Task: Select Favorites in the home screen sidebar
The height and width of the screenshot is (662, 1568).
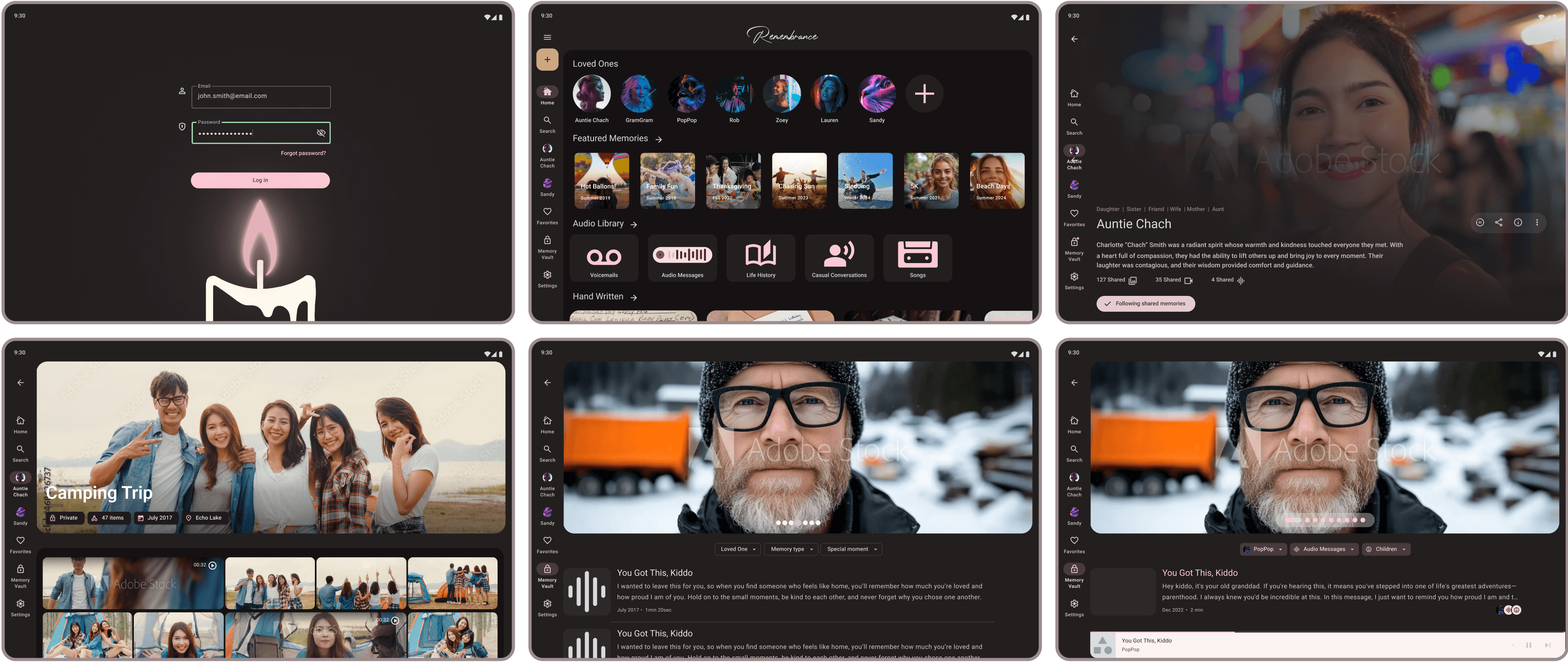Action: tap(547, 215)
